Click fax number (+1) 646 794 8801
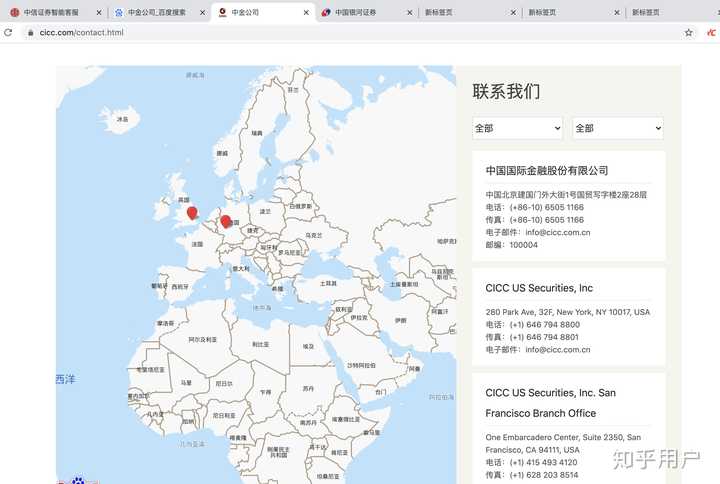720x484 pixels. click(x=544, y=337)
